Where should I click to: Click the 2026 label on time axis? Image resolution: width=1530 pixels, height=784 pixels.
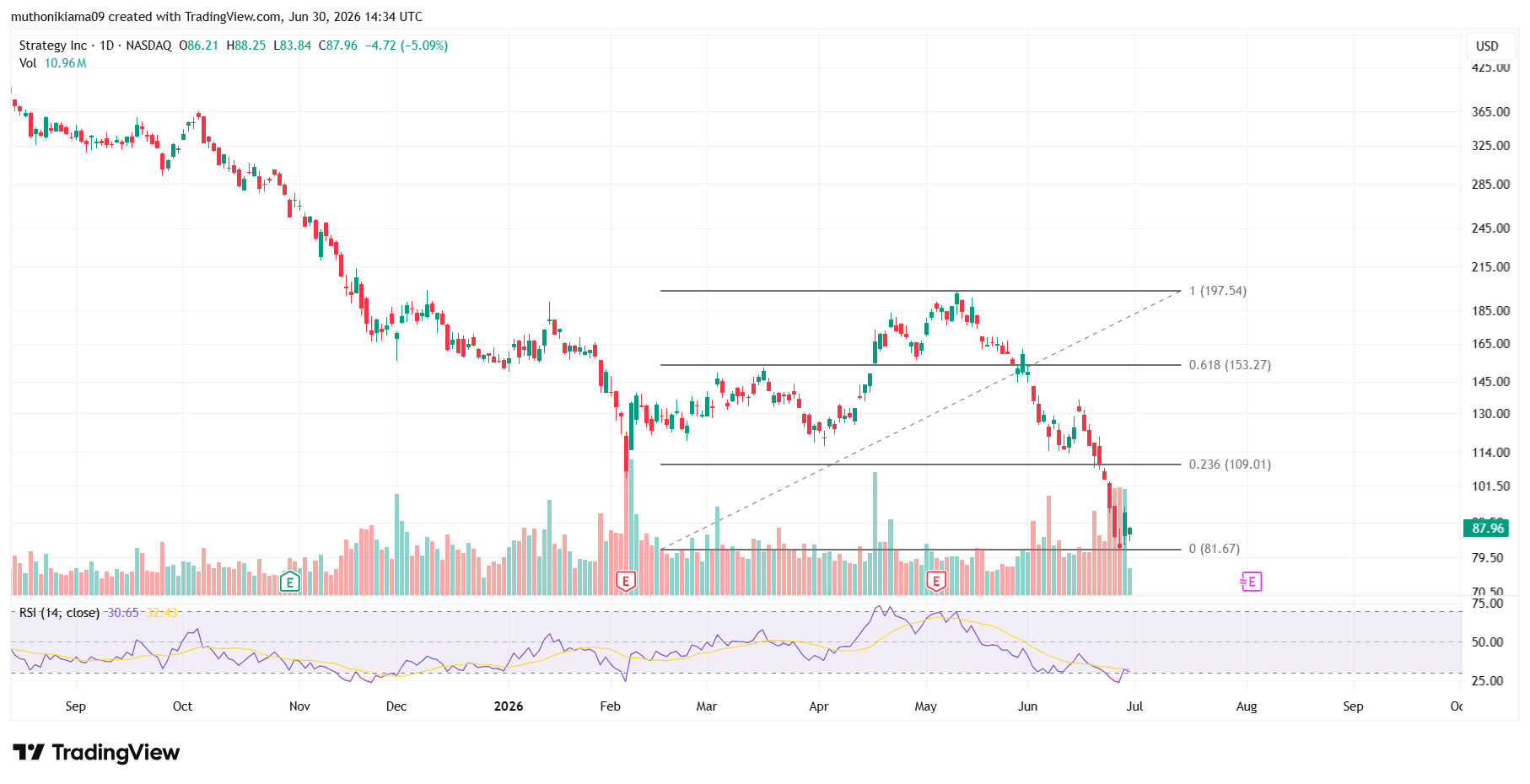(509, 706)
